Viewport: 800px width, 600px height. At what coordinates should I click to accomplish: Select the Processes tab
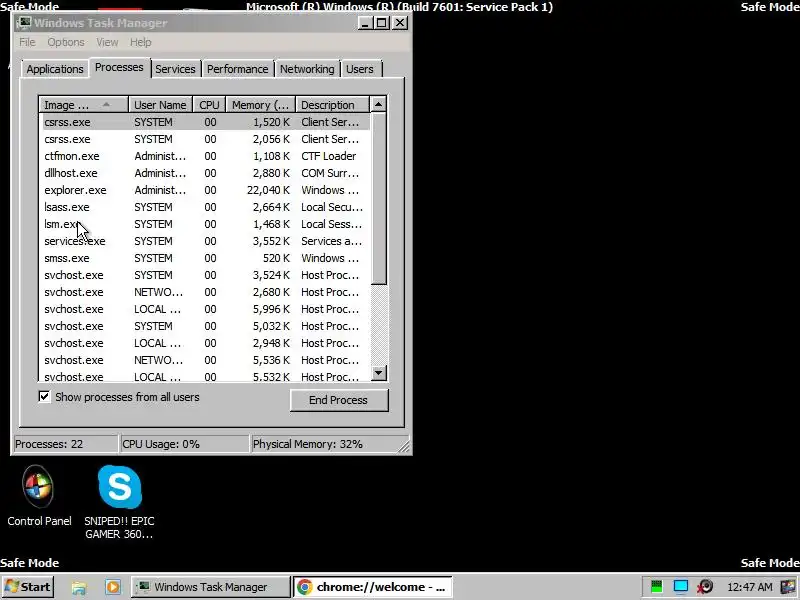click(119, 67)
